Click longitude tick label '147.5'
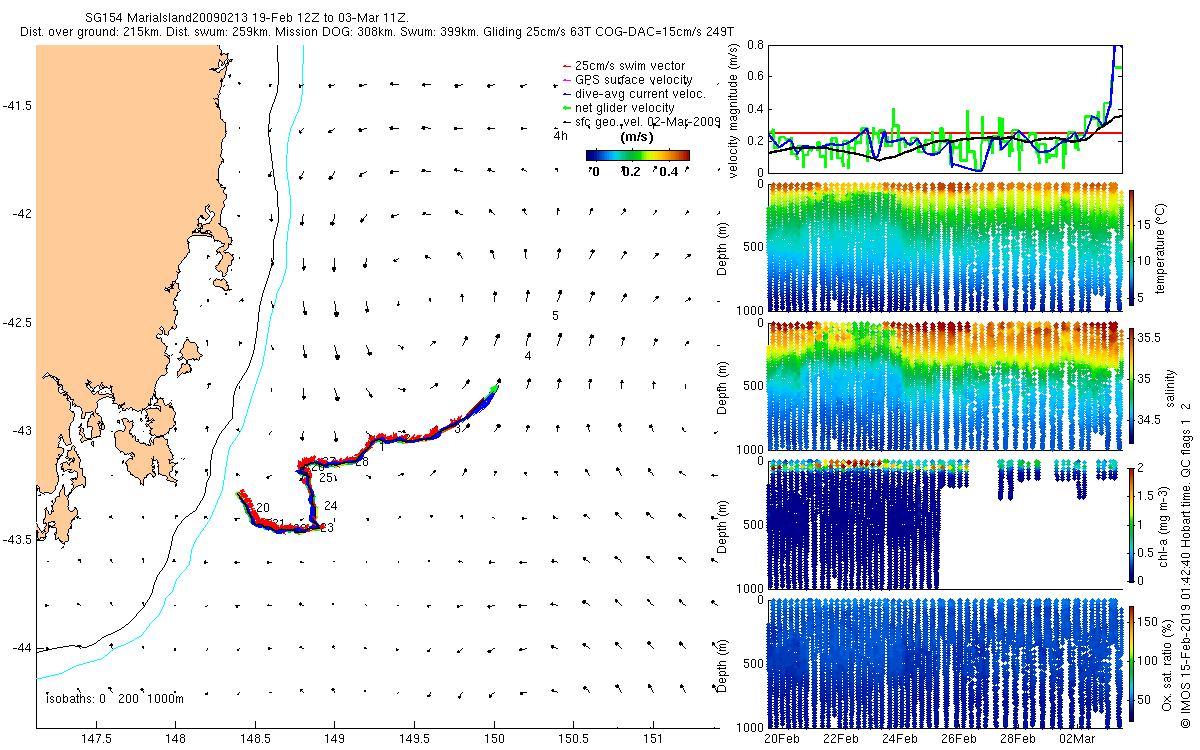Viewport: 1200px width, 750px height. pos(95,738)
